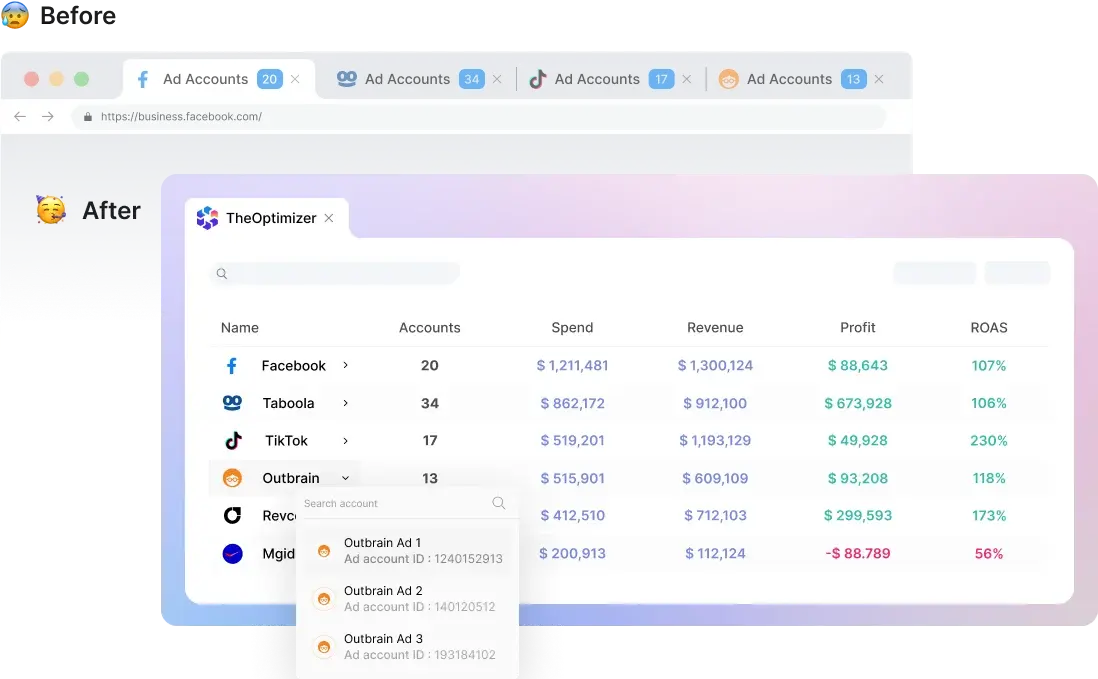The image size is (1098, 679).
Task: Click the Facebook row name
Action: click(x=293, y=365)
